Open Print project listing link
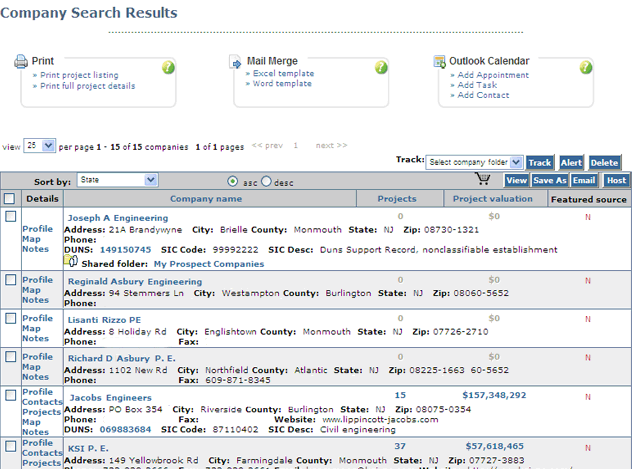The image size is (637, 469). [x=79, y=75]
